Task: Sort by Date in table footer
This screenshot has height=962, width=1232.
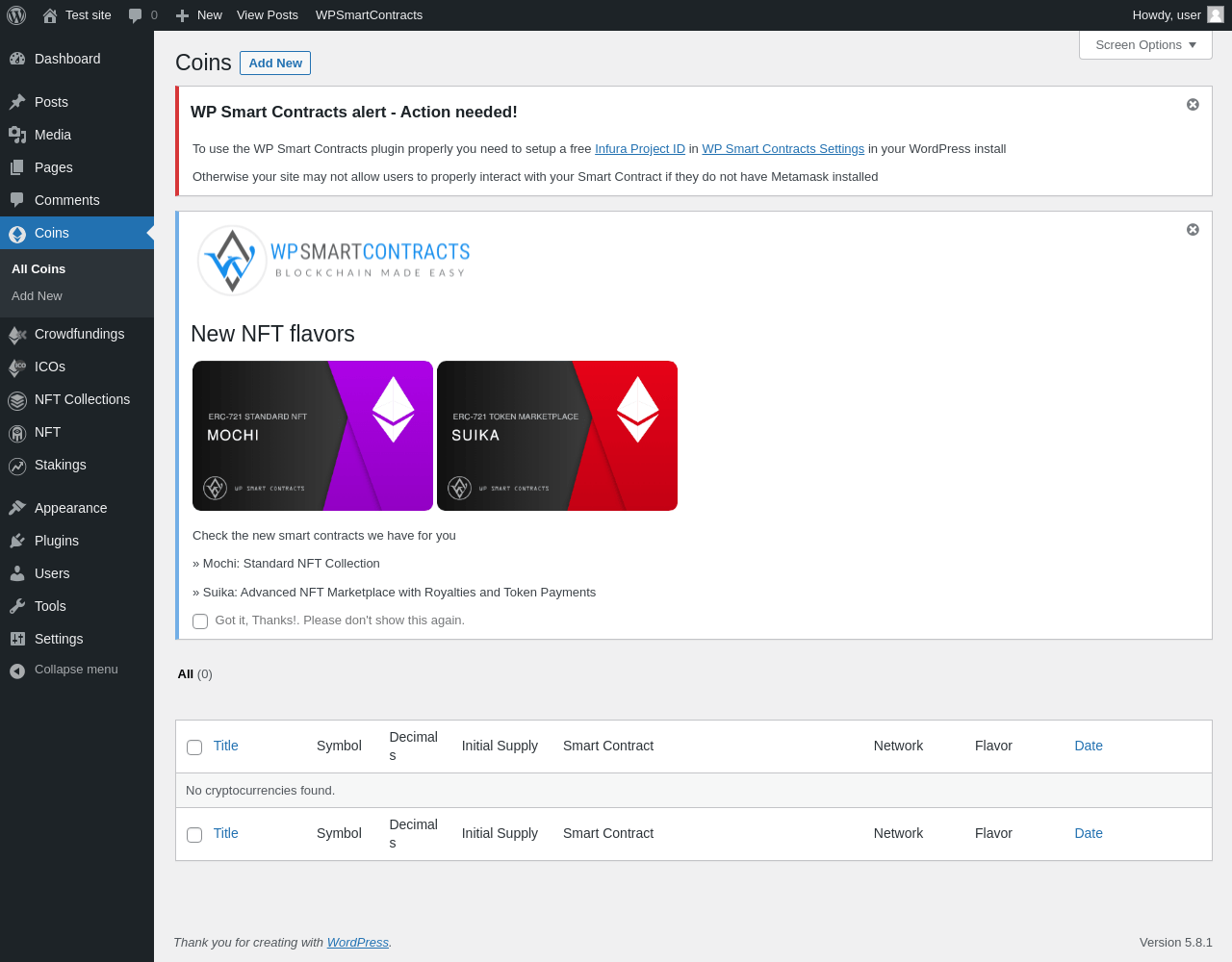Action: coord(1089,833)
